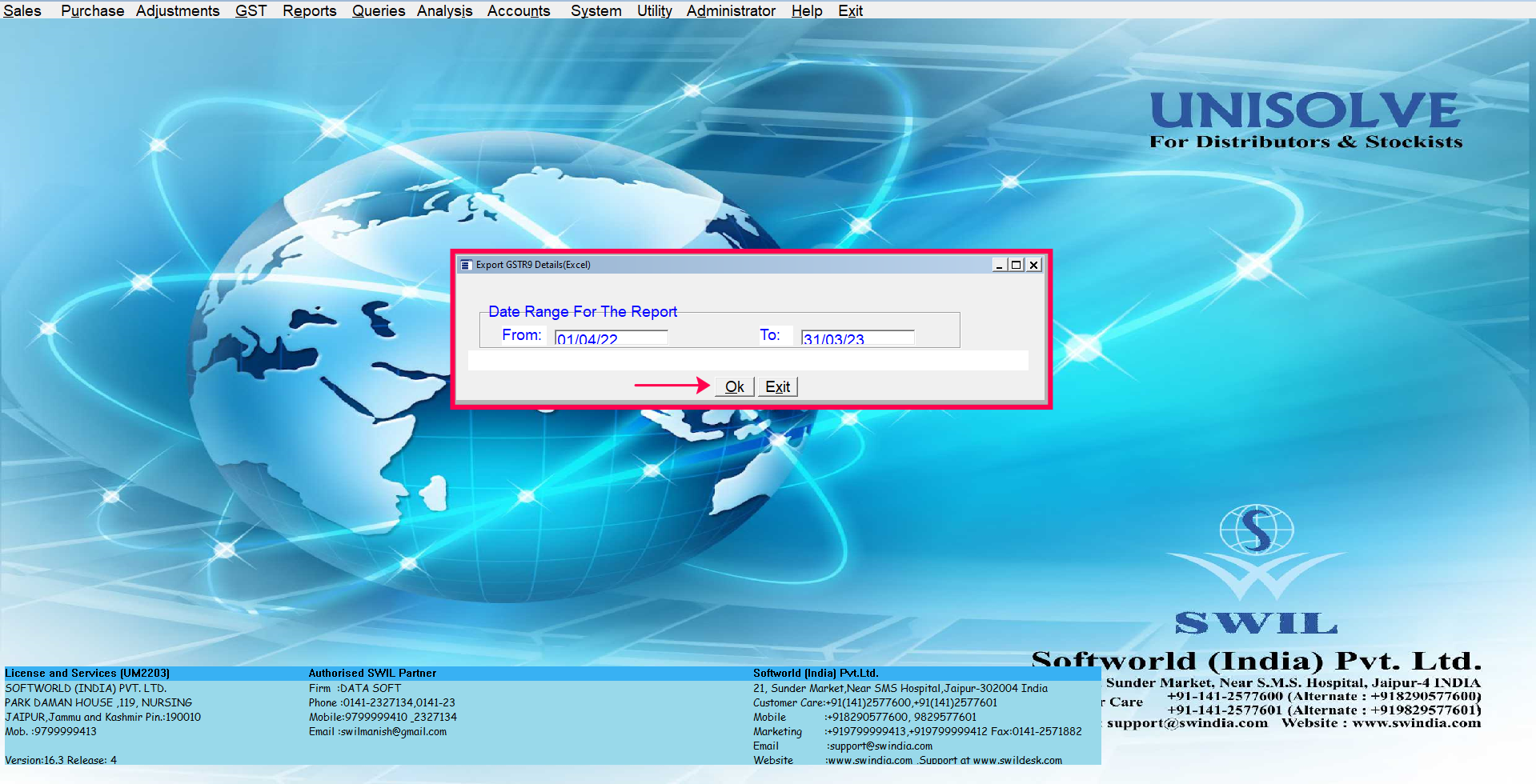The width and height of the screenshot is (1536, 784).
Task: Click the Export GSTR9 dialog window icon
Action: 466,265
